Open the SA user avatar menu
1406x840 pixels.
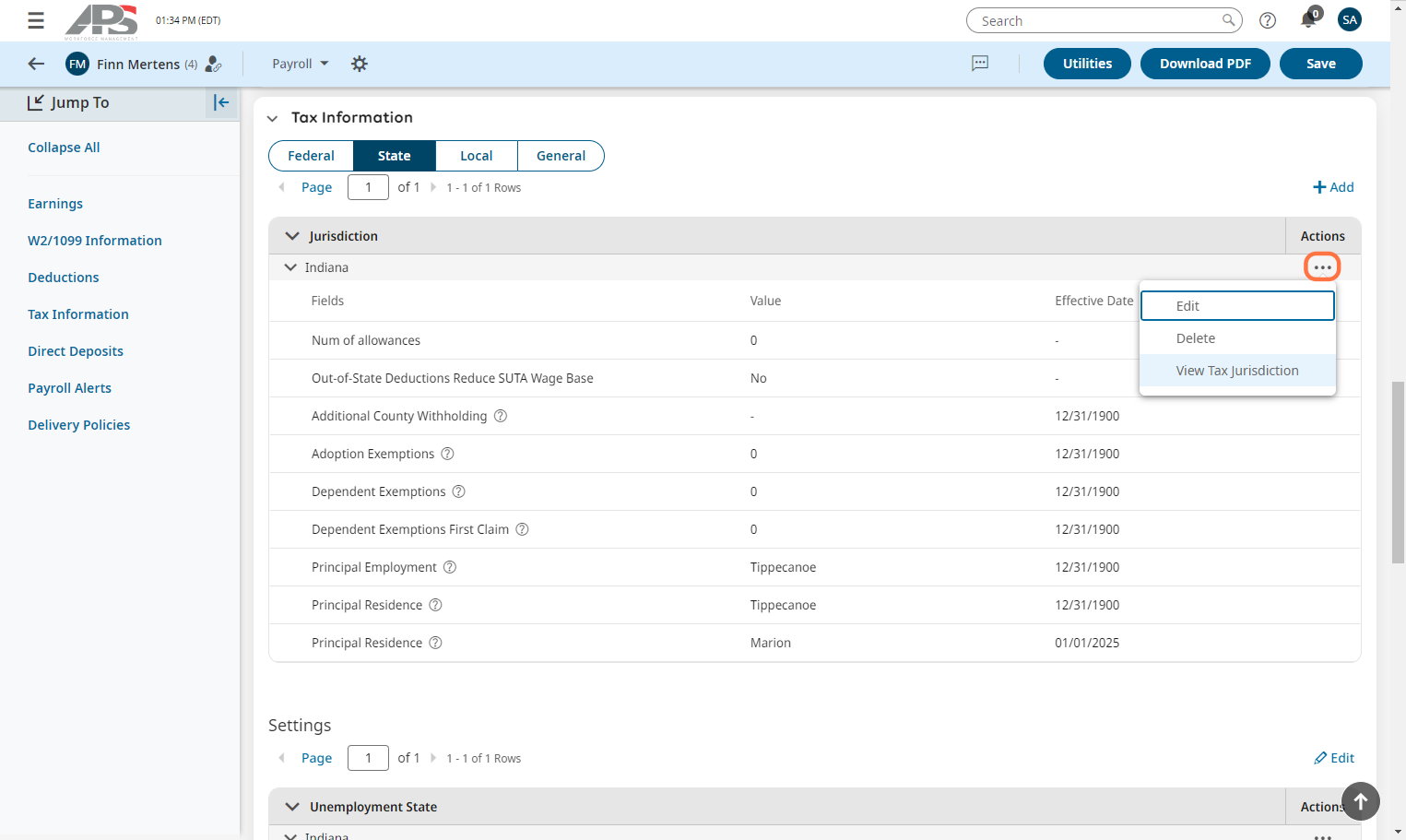click(x=1350, y=19)
